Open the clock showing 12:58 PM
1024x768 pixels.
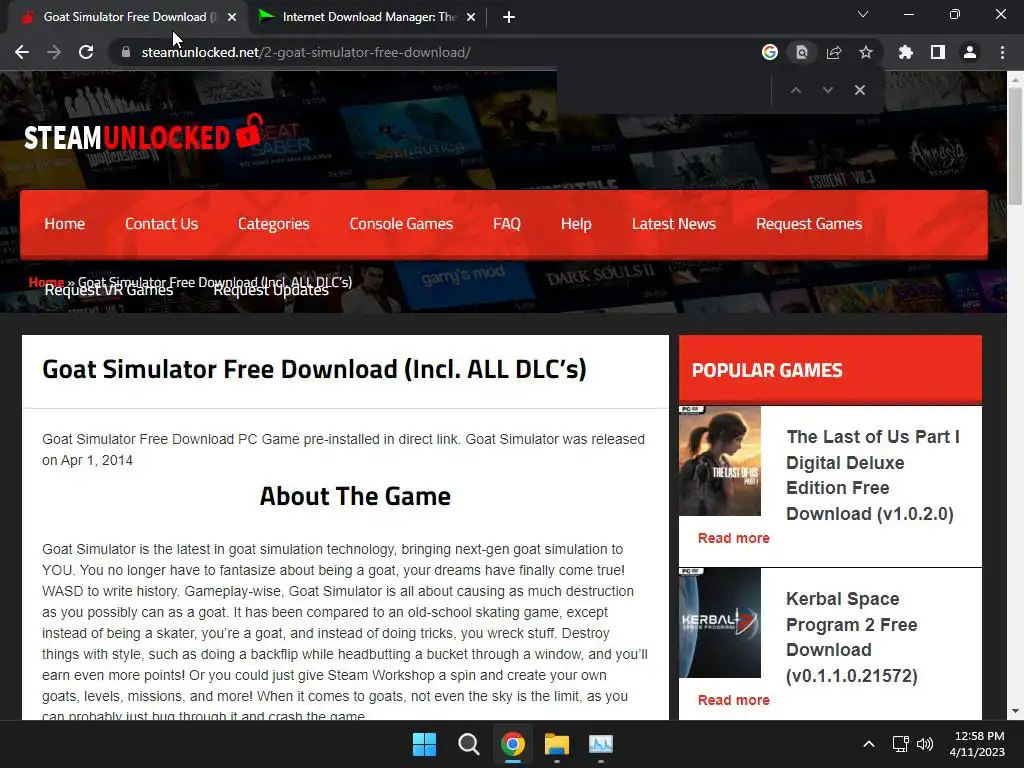pyautogui.click(x=977, y=744)
